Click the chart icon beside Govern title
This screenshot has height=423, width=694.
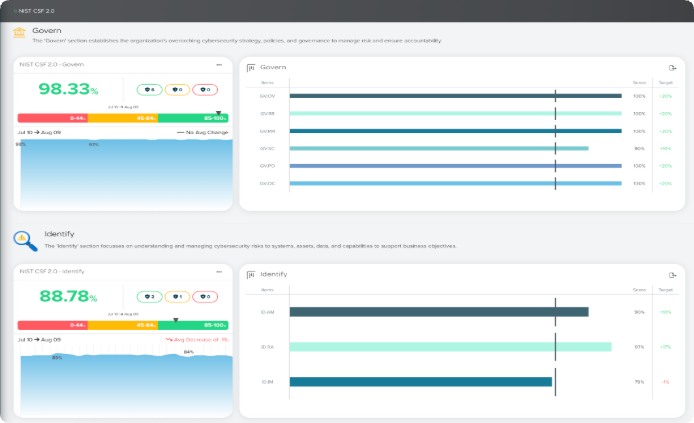tap(251, 68)
